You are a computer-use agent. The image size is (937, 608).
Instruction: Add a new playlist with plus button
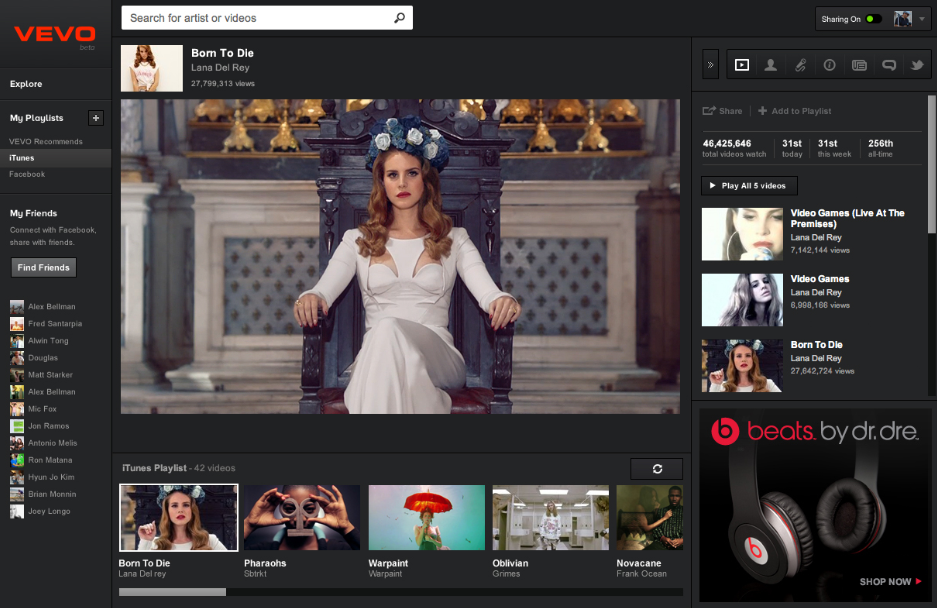[96, 118]
